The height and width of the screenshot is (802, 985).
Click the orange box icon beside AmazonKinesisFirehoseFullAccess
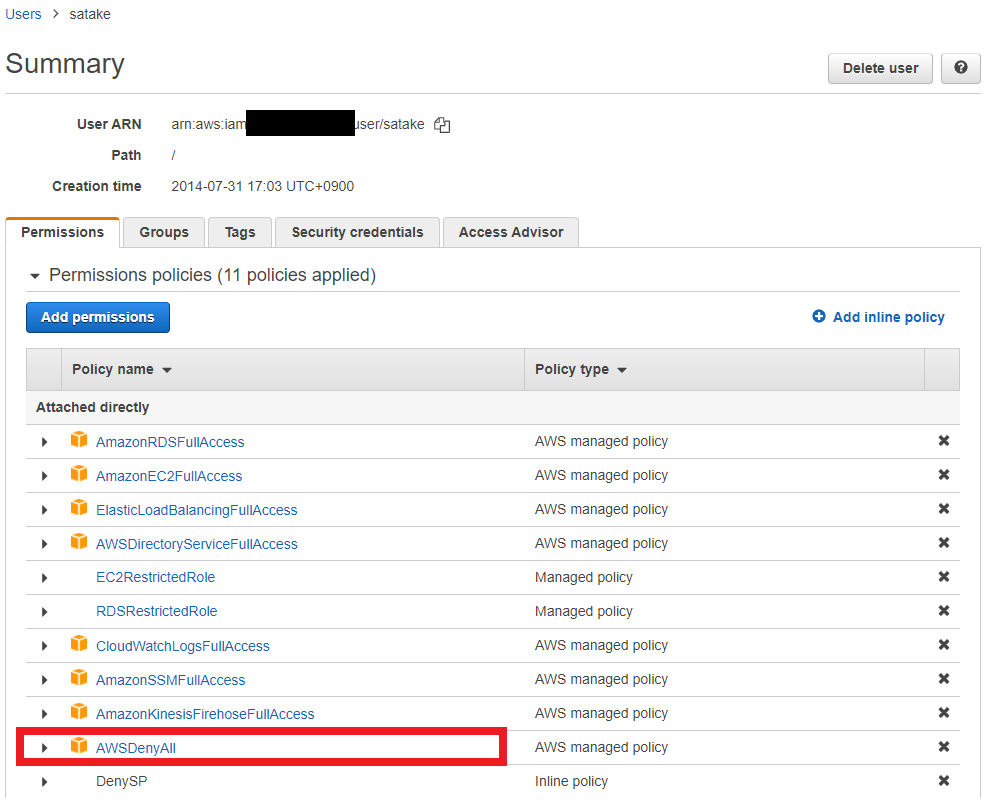(79, 711)
